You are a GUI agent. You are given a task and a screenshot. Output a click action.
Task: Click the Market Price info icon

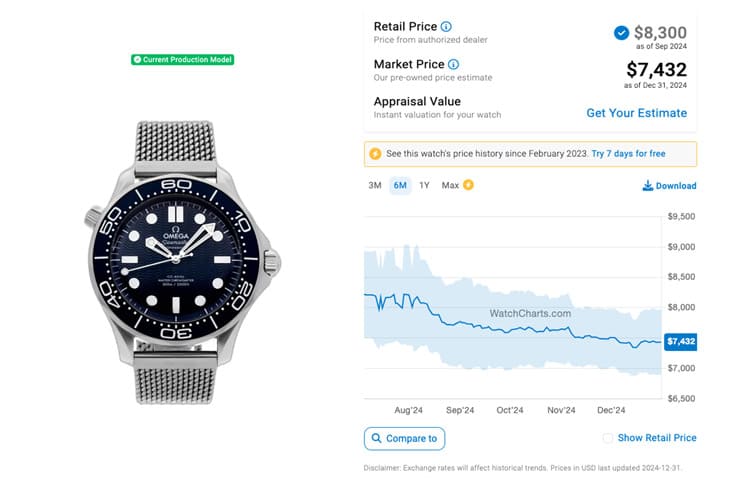pyautogui.click(x=454, y=65)
